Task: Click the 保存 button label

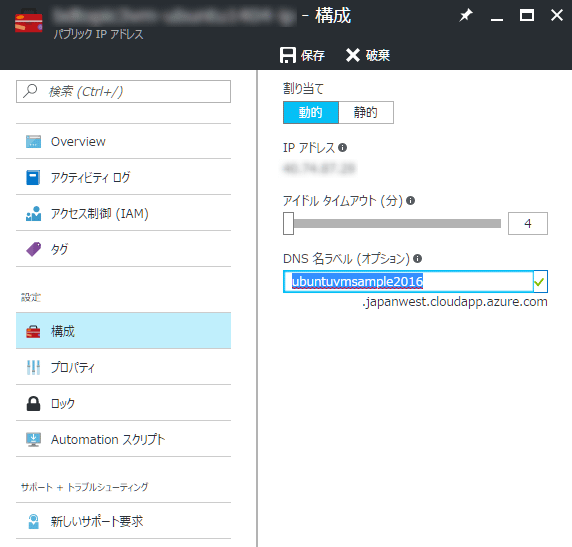Action: (313, 55)
